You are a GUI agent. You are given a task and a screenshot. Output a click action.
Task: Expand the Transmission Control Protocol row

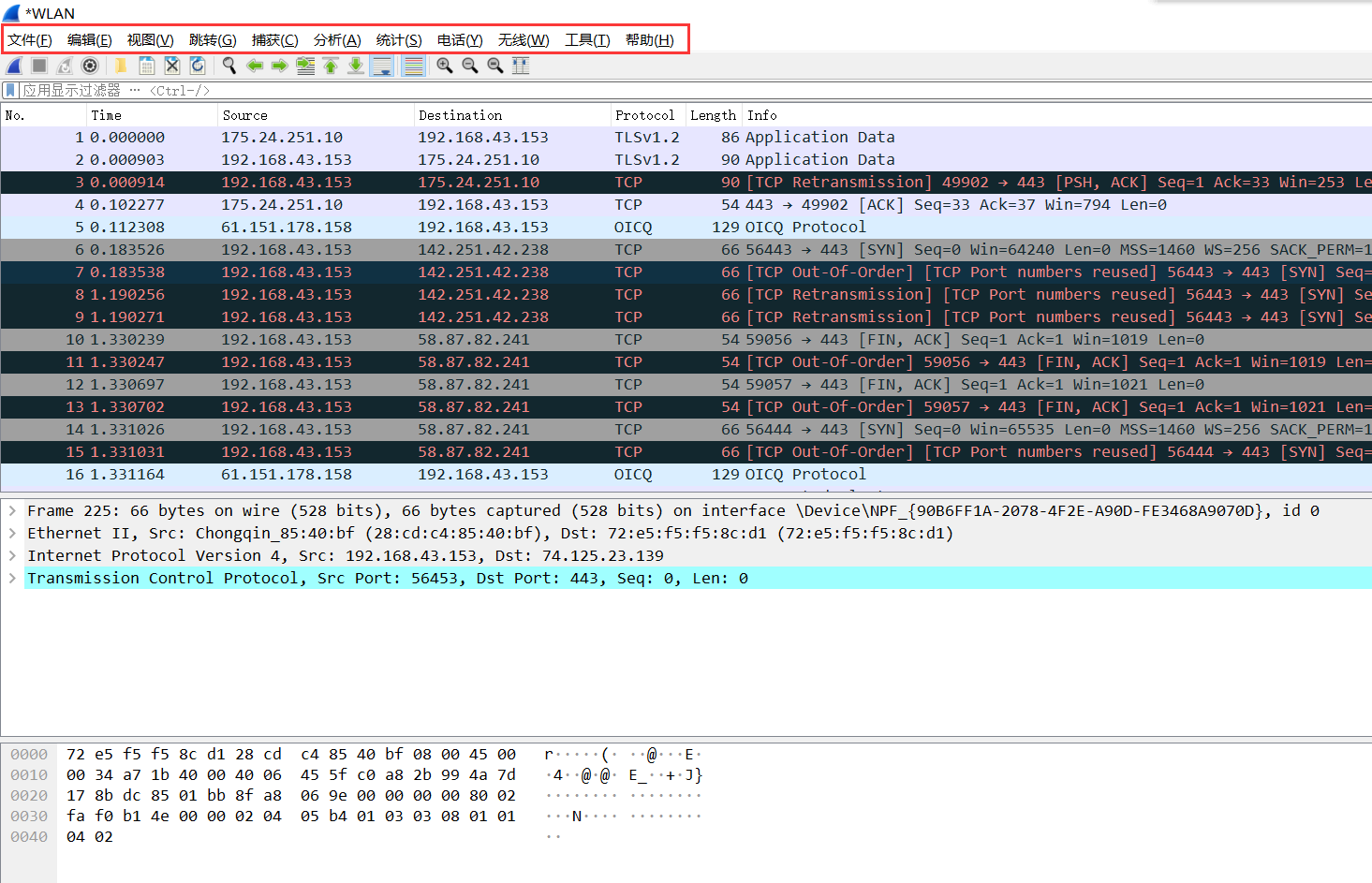point(12,578)
